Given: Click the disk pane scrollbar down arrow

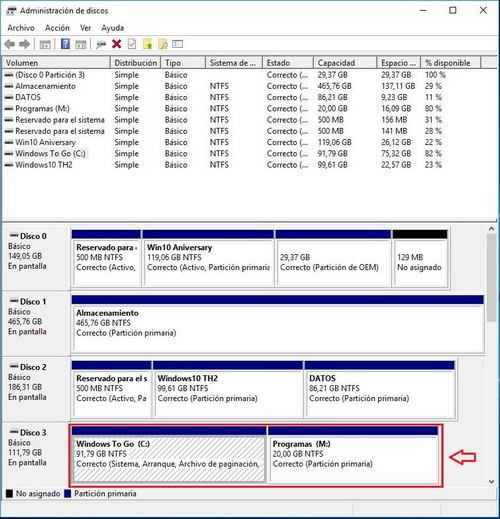Looking at the screenshot, I should click(491, 481).
